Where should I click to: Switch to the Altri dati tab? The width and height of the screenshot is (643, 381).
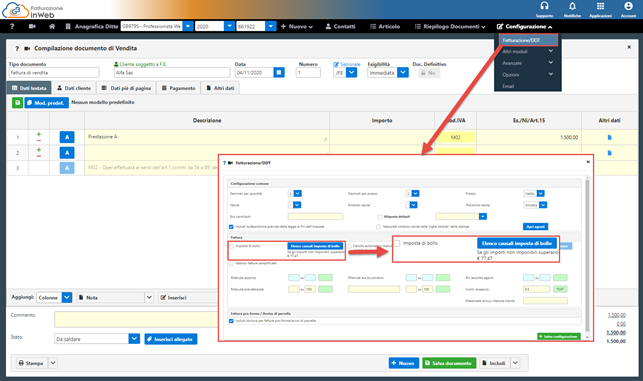(x=220, y=88)
